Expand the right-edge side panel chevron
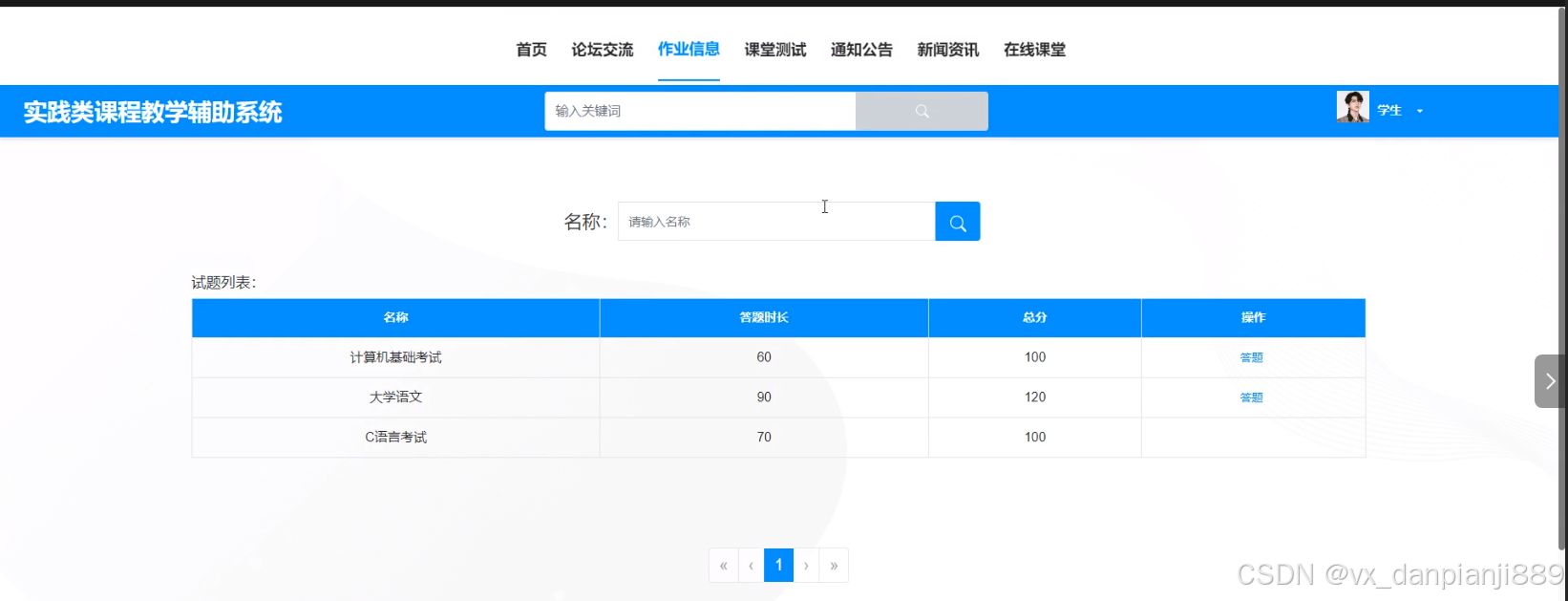The height and width of the screenshot is (601, 1568). pyautogui.click(x=1549, y=381)
